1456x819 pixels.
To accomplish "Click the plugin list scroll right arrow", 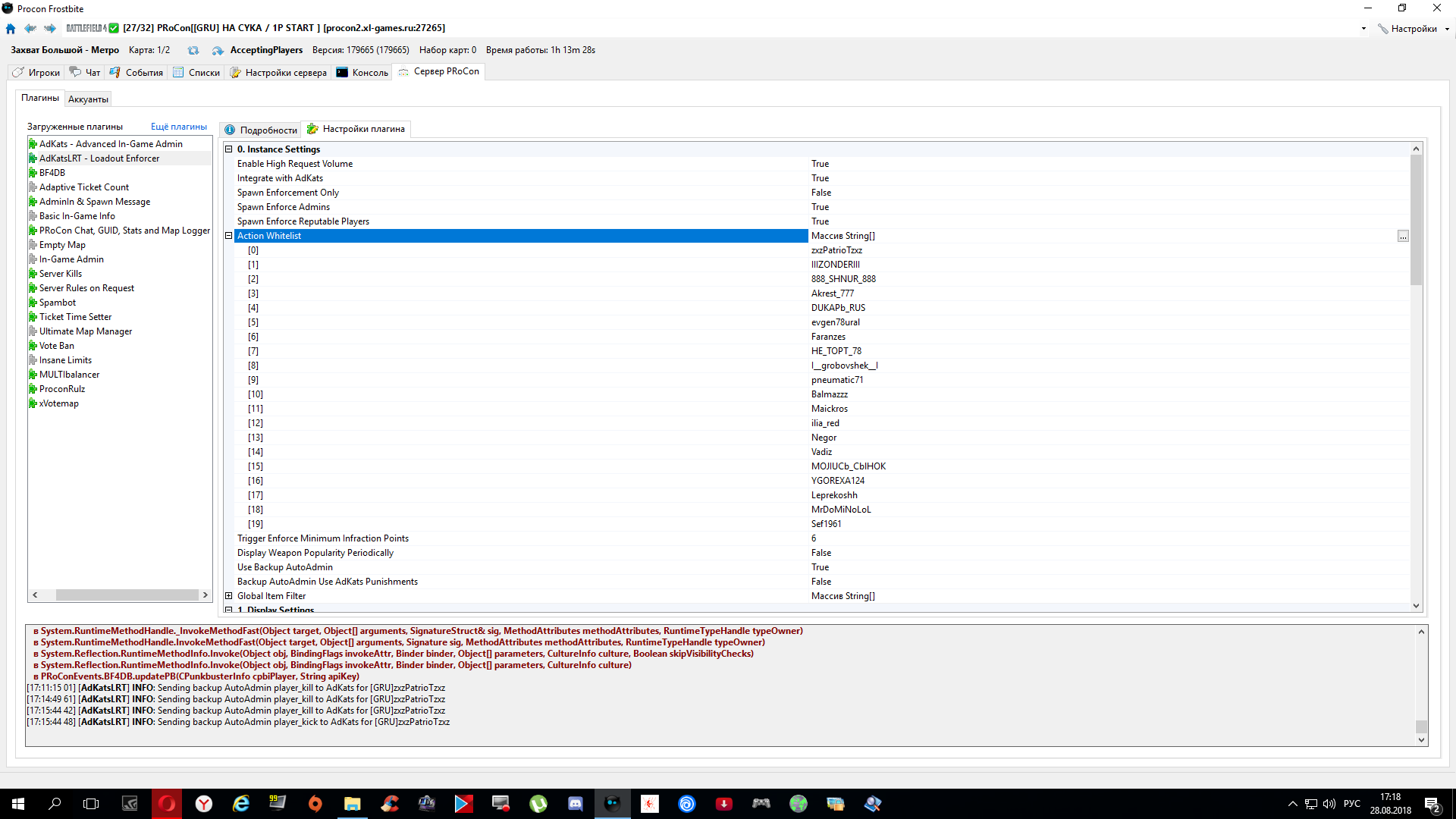I will (205, 595).
